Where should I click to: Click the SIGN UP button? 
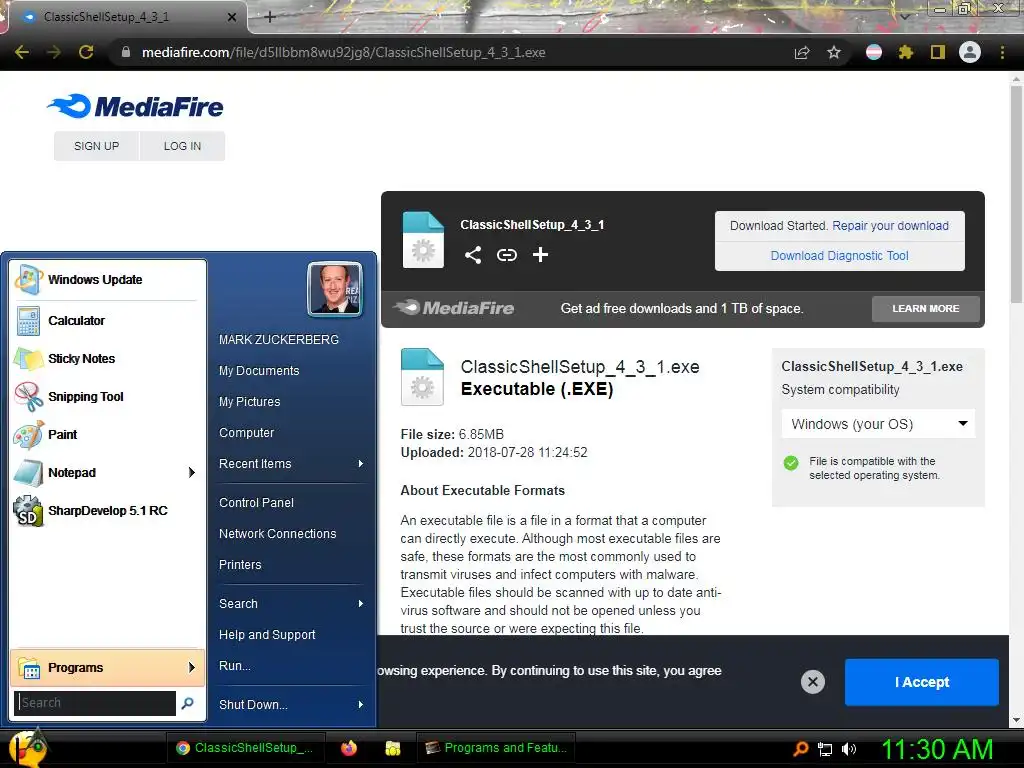click(97, 146)
